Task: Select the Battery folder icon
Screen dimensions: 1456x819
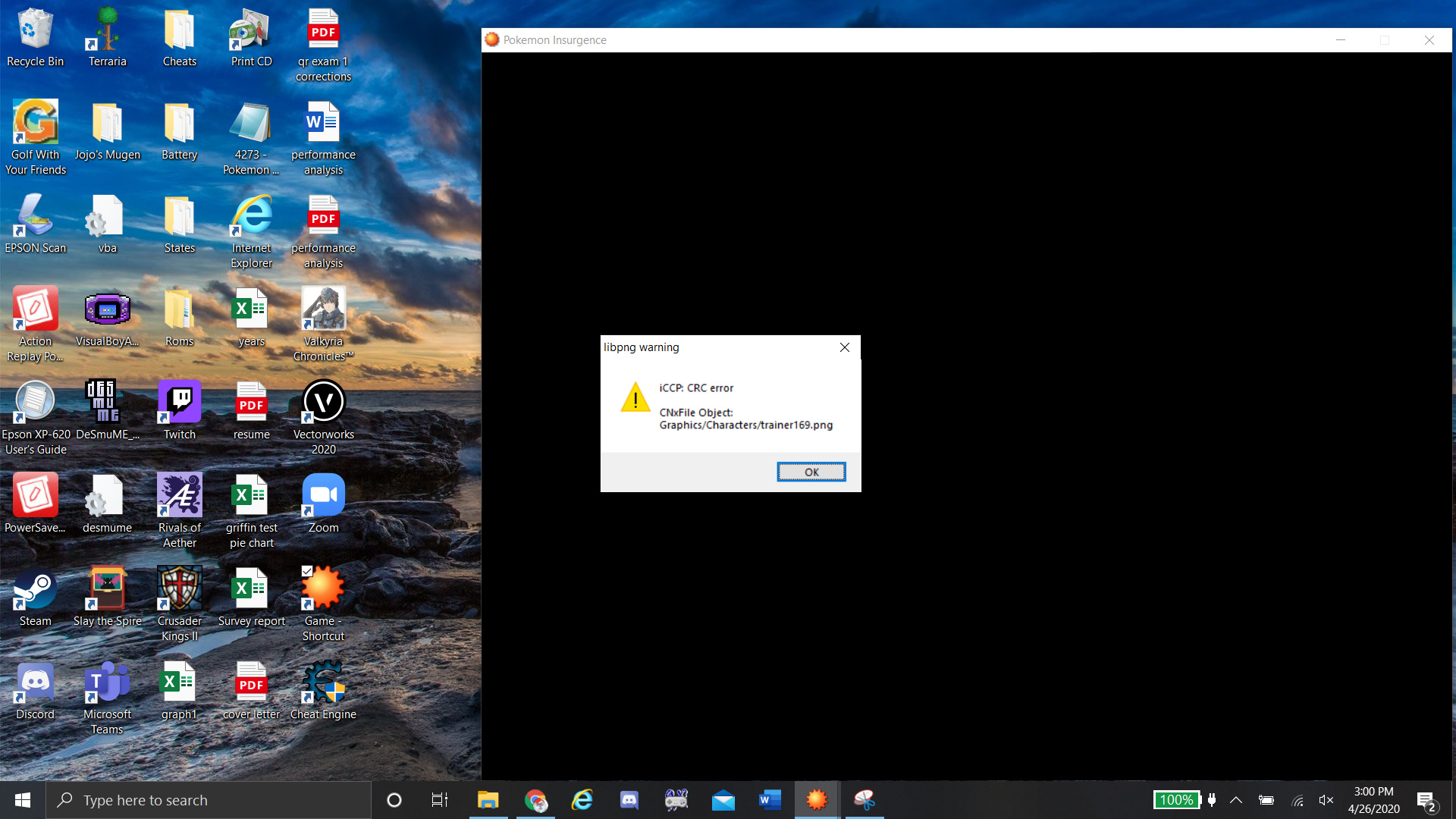Action: pyautogui.click(x=180, y=131)
